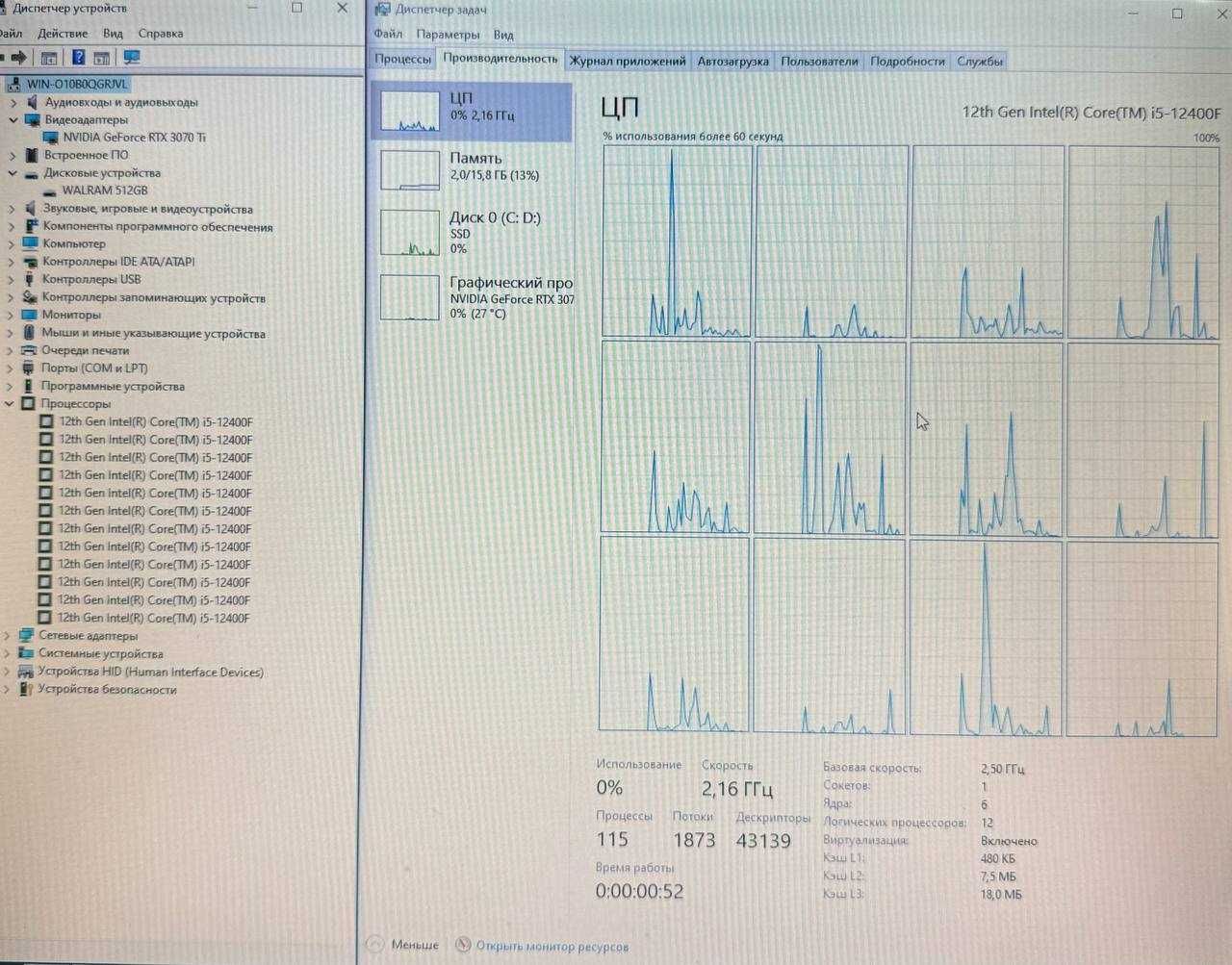
Task: Click the forward arrow in Device Manager toolbar
Action: [x=19, y=58]
